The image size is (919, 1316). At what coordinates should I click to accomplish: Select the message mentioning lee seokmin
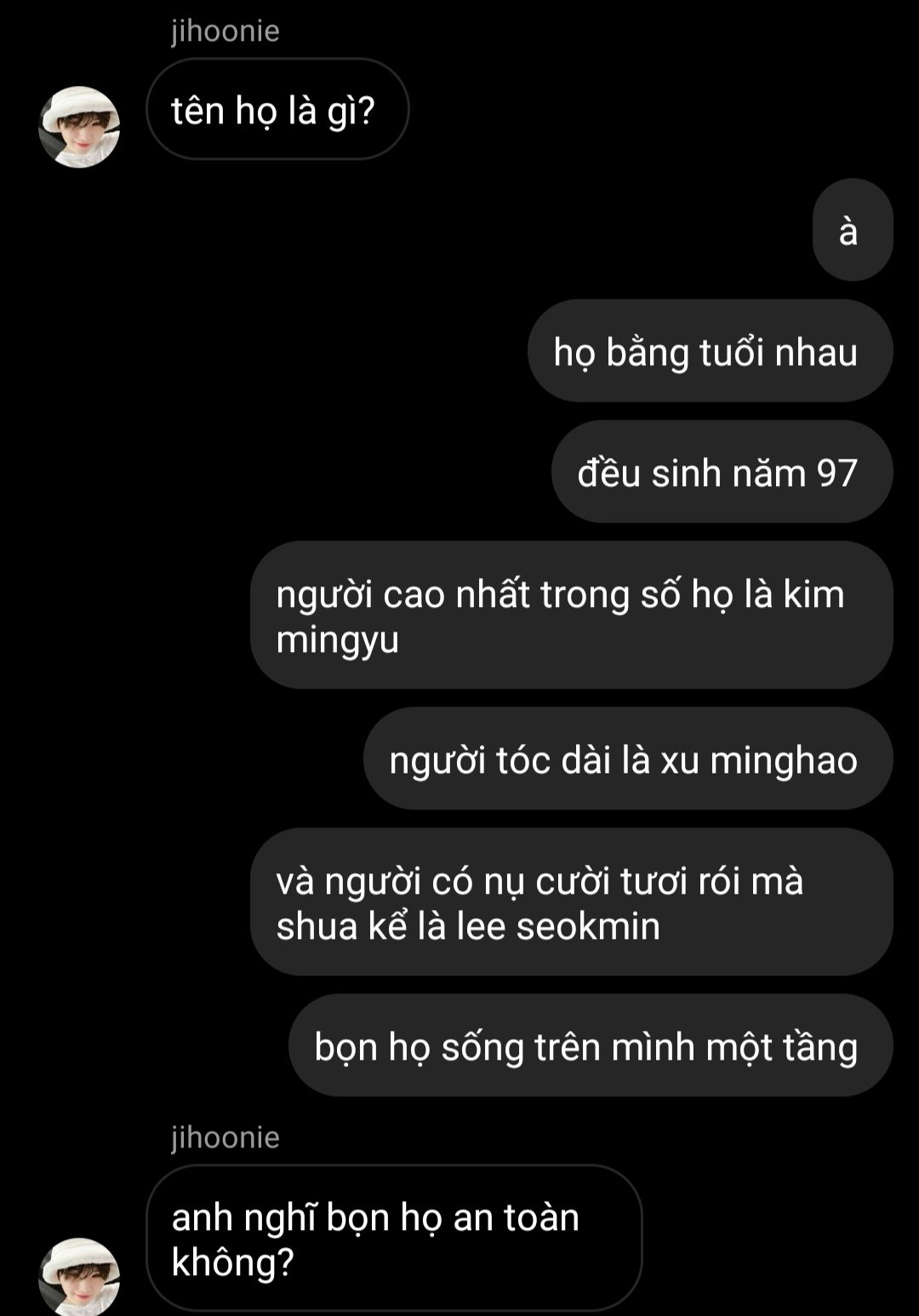572,902
